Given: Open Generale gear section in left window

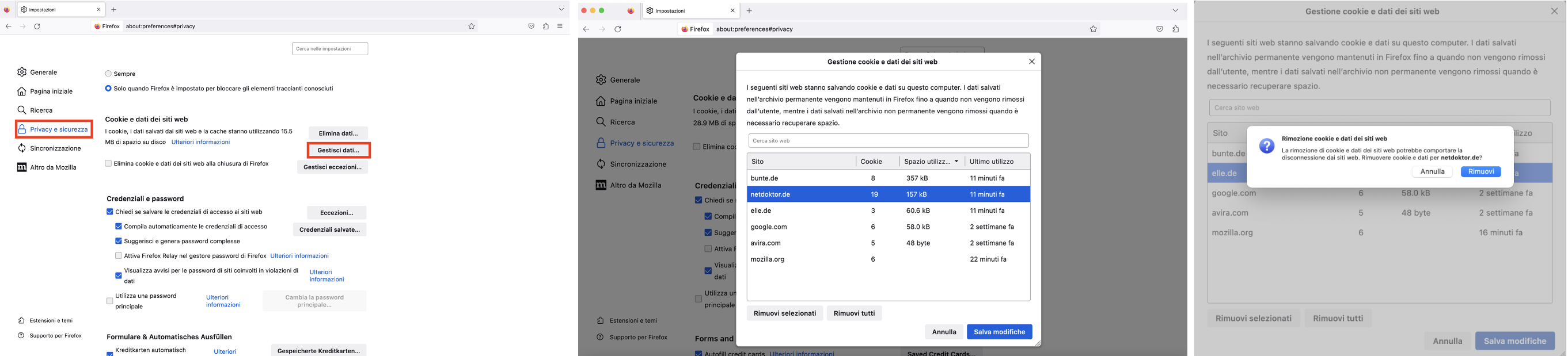Looking at the screenshot, I should point(38,72).
